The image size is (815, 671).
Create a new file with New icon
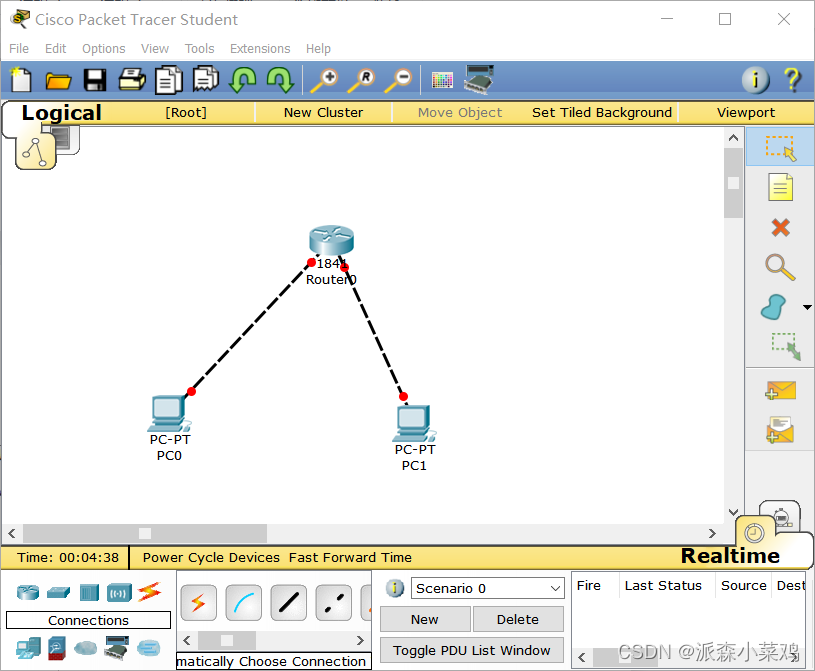coord(20,80)
